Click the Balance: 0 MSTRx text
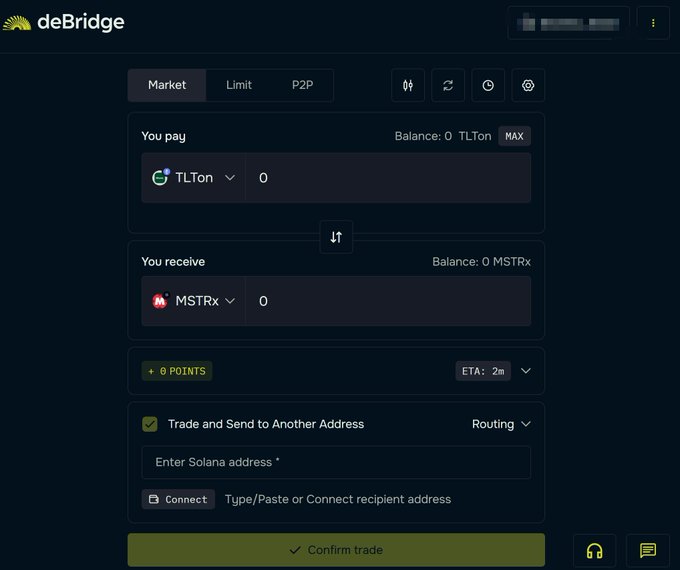 coord(481,262)
